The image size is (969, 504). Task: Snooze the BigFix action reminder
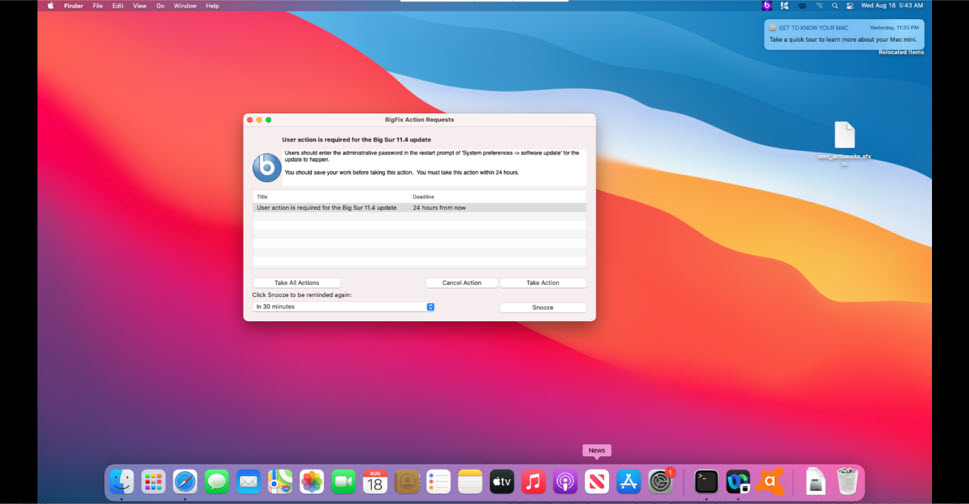(543, 307)
